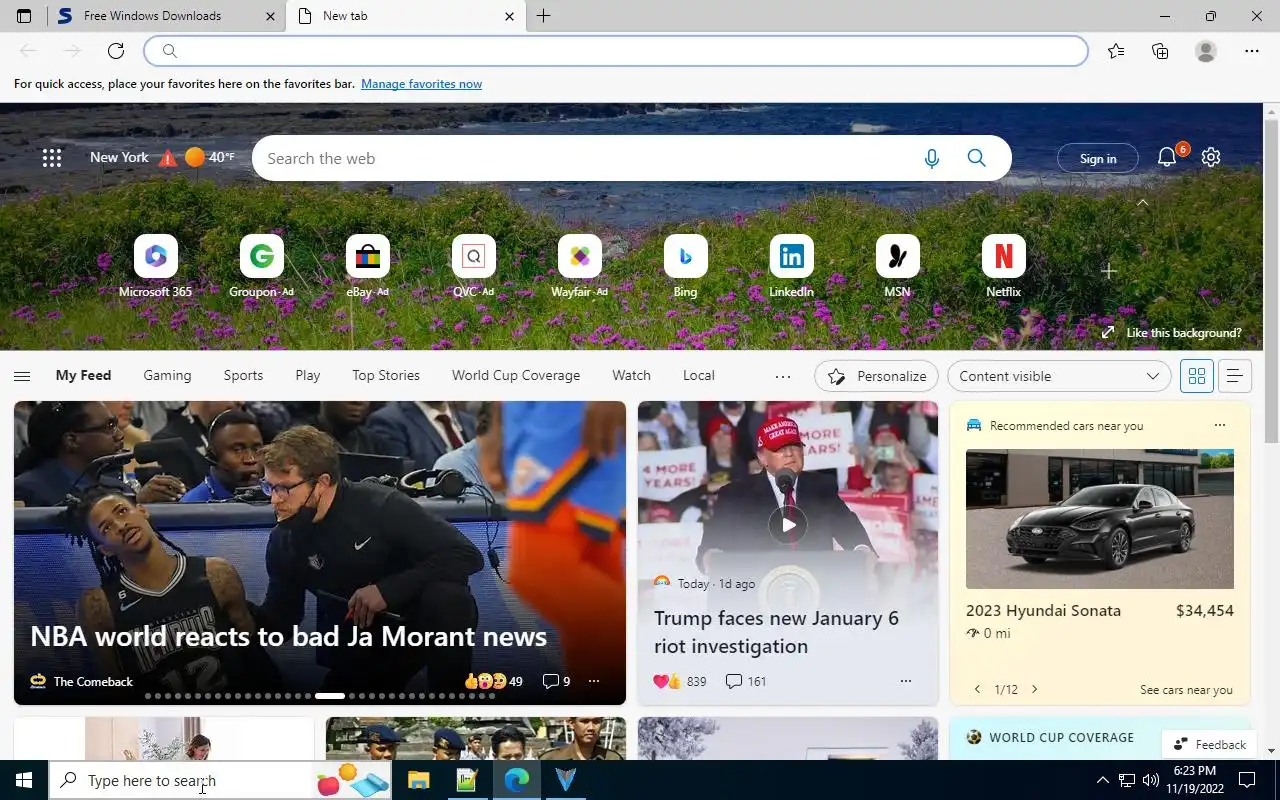
Task: Click the taskbar volume icon
Action: coord(1150,780)
